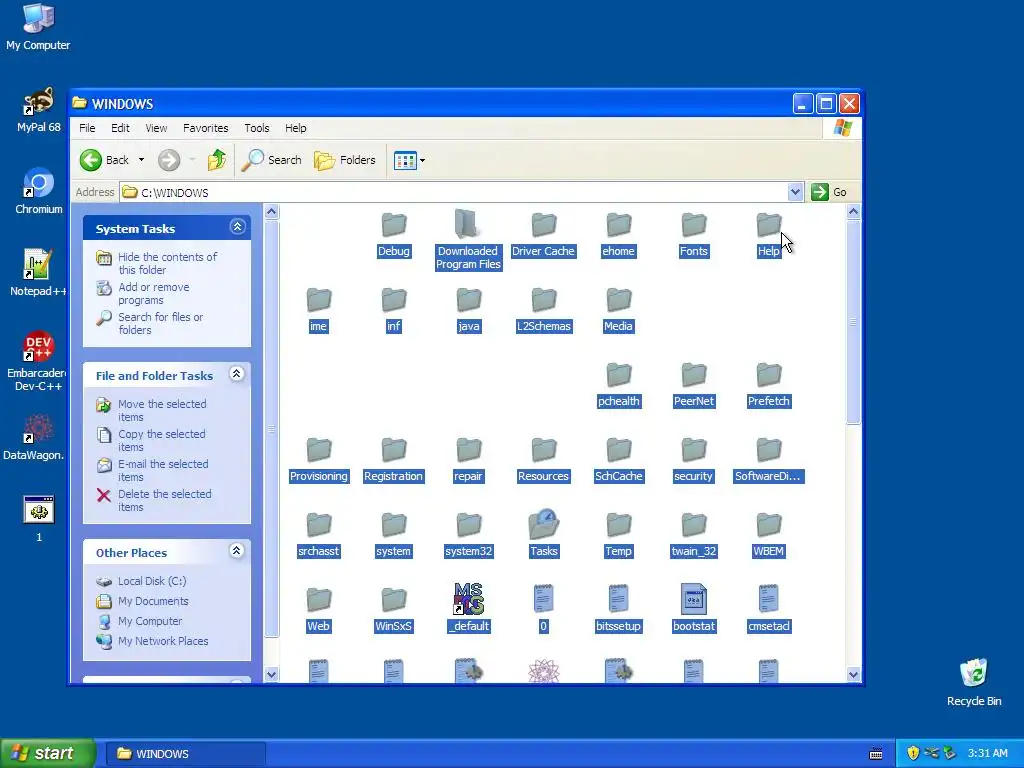The height and width of the screenshot is (768, 1024).
Task: Click the Tasks scheduled folder icon
Action: tap(543, 525)
